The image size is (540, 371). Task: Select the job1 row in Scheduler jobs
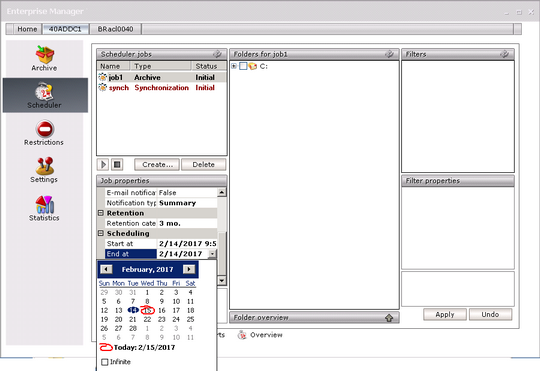tap(162, 77)
